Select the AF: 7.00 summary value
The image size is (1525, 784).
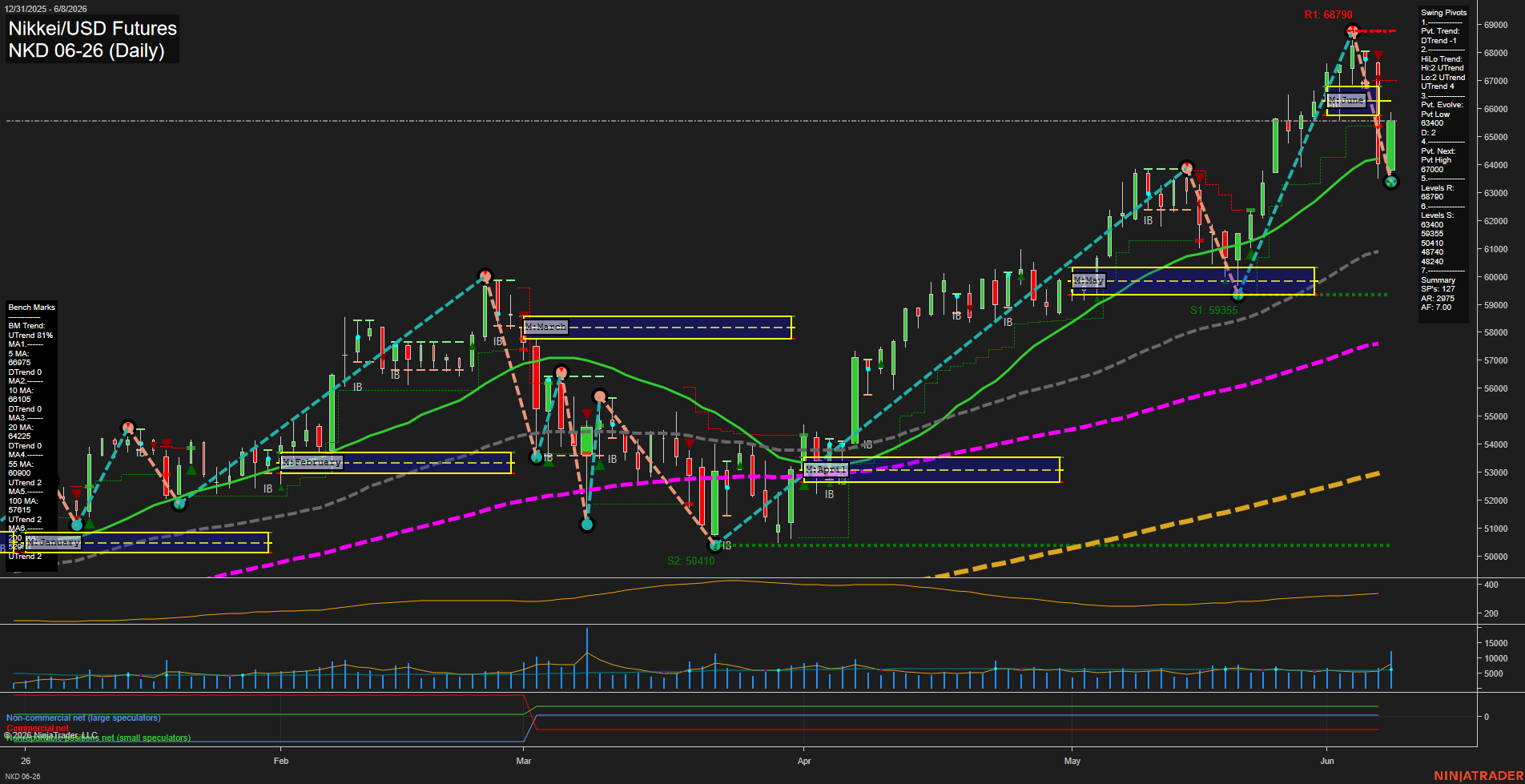click(1436, 308)
